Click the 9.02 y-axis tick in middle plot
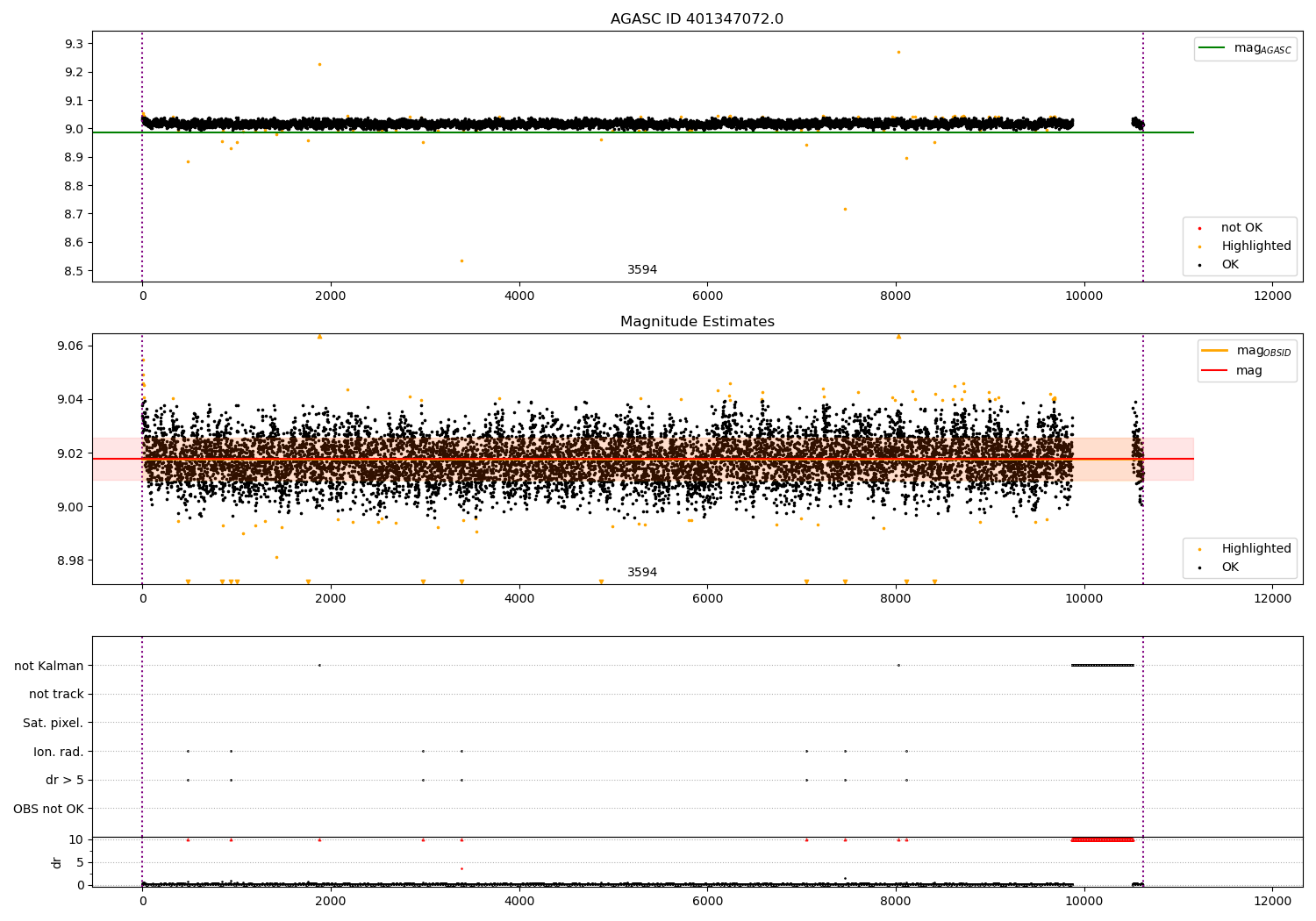 click(70, 453)
